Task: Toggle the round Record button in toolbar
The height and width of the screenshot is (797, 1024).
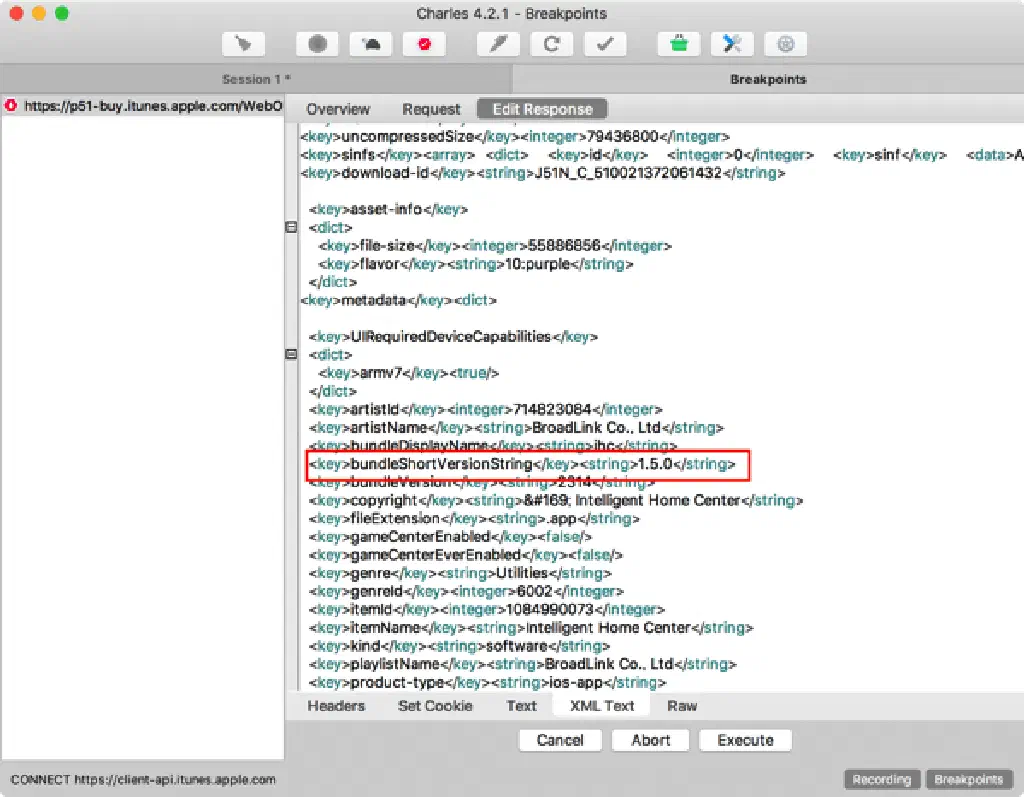Action: pos(317,44)
